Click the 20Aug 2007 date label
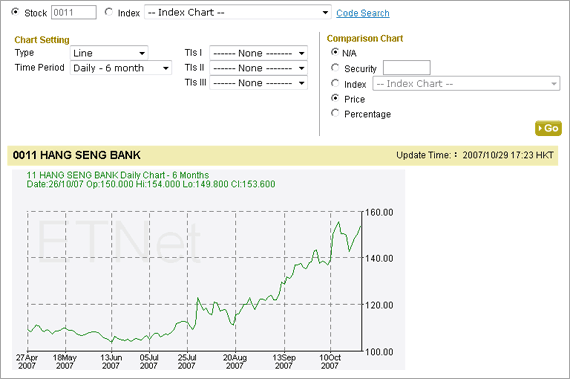570x379 pixels. tap(235, 362)
